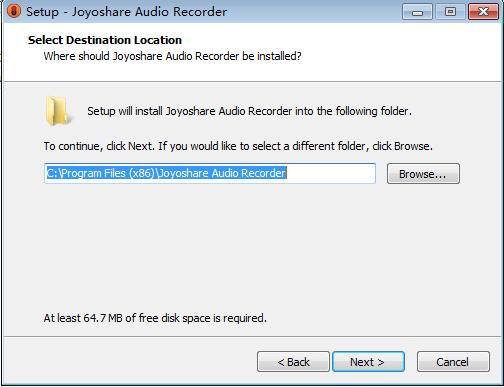504x387 pixels.
Task: Click the Setup - Joyoshare Audio Recorder title
Action: click(126, 12)
